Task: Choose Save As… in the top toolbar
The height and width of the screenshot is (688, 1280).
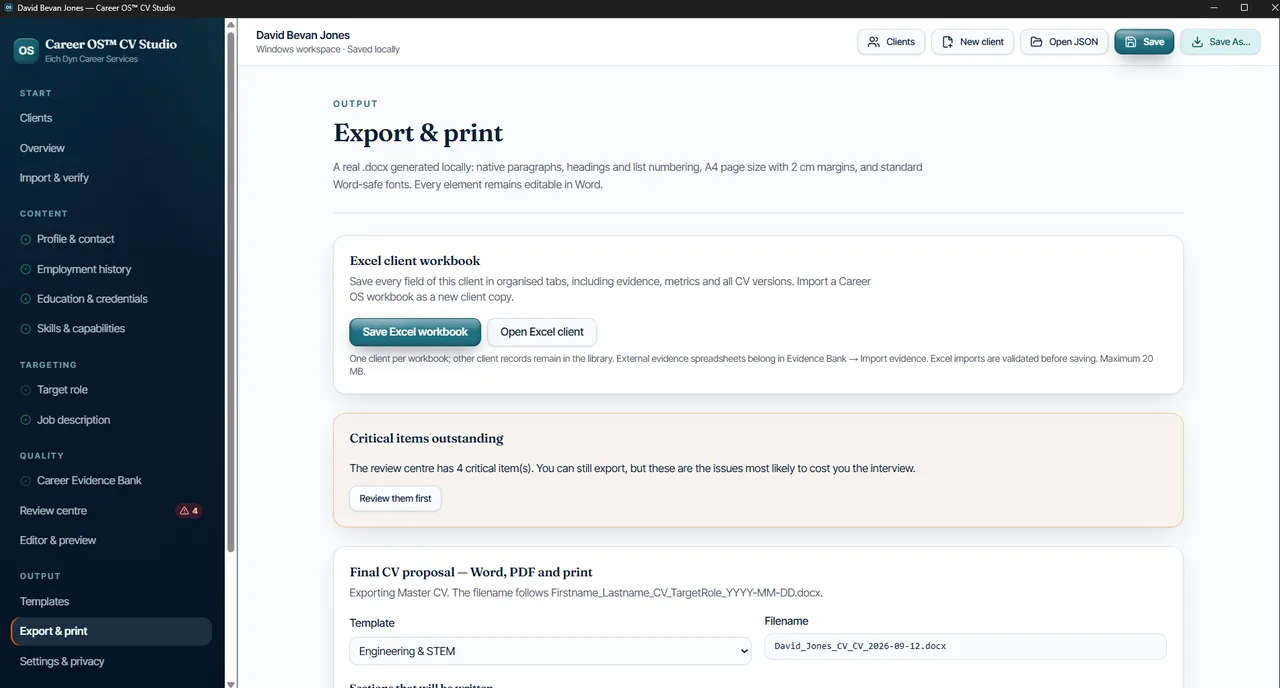Action: pyautogui.click(x=1220, y=42)
